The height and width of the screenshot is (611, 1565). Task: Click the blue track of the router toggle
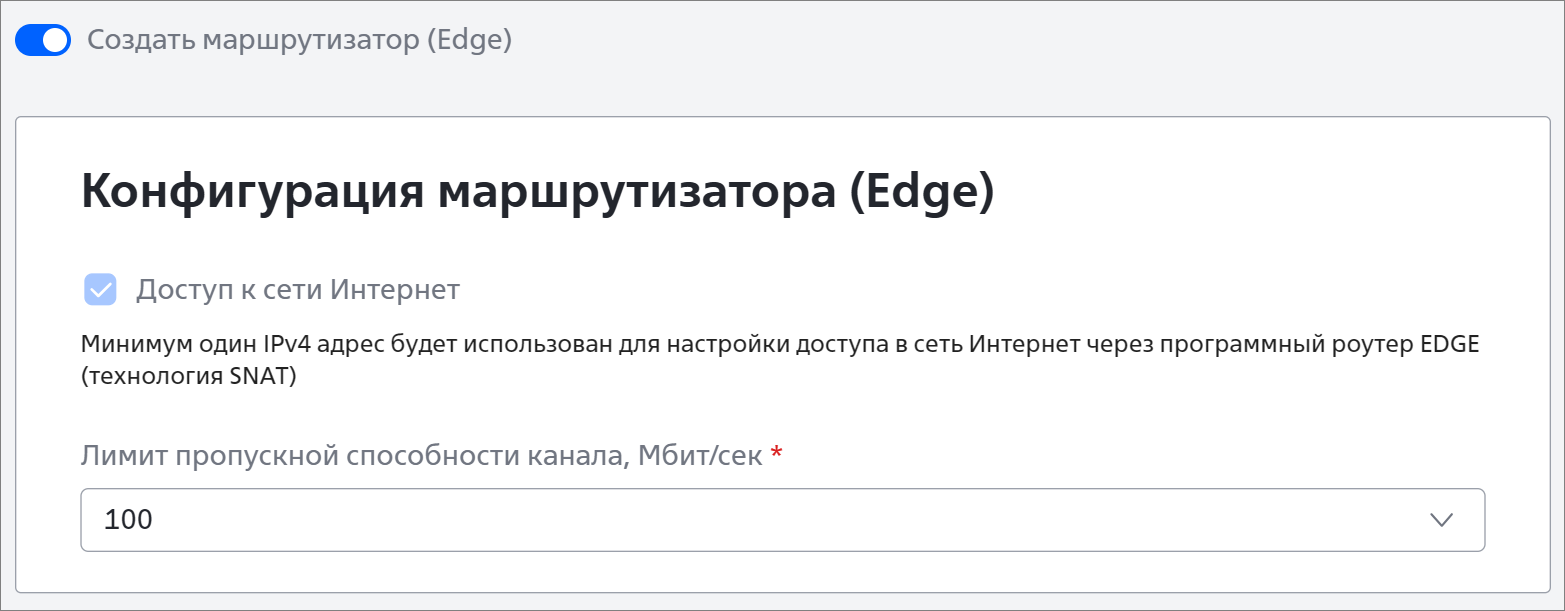[29, 40]
